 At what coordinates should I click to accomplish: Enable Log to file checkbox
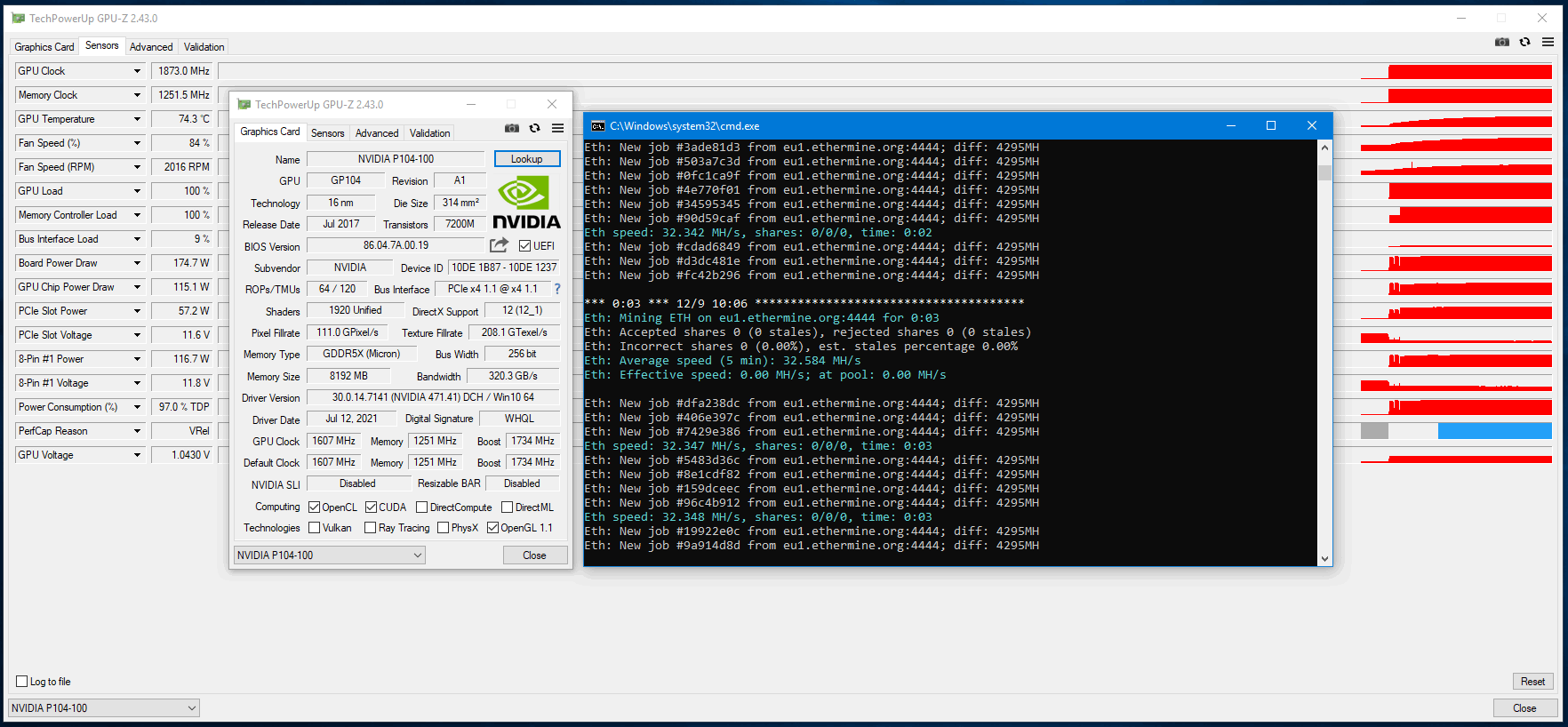click(22, 682)
